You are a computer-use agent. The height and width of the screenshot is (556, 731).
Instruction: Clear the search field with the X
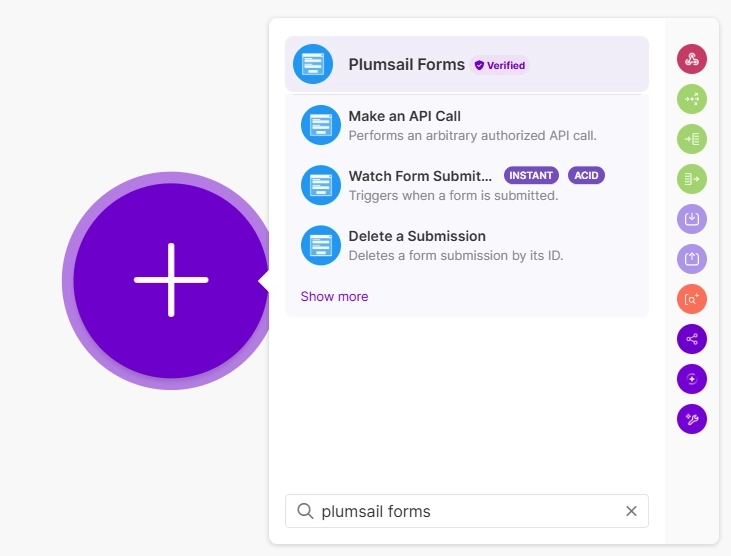point(631,511)
